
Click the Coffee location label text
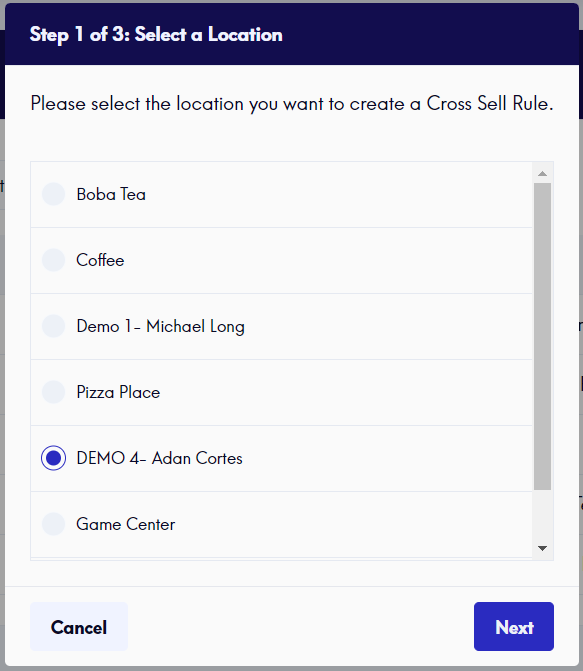pyautogui.click(x=100, y=260)
